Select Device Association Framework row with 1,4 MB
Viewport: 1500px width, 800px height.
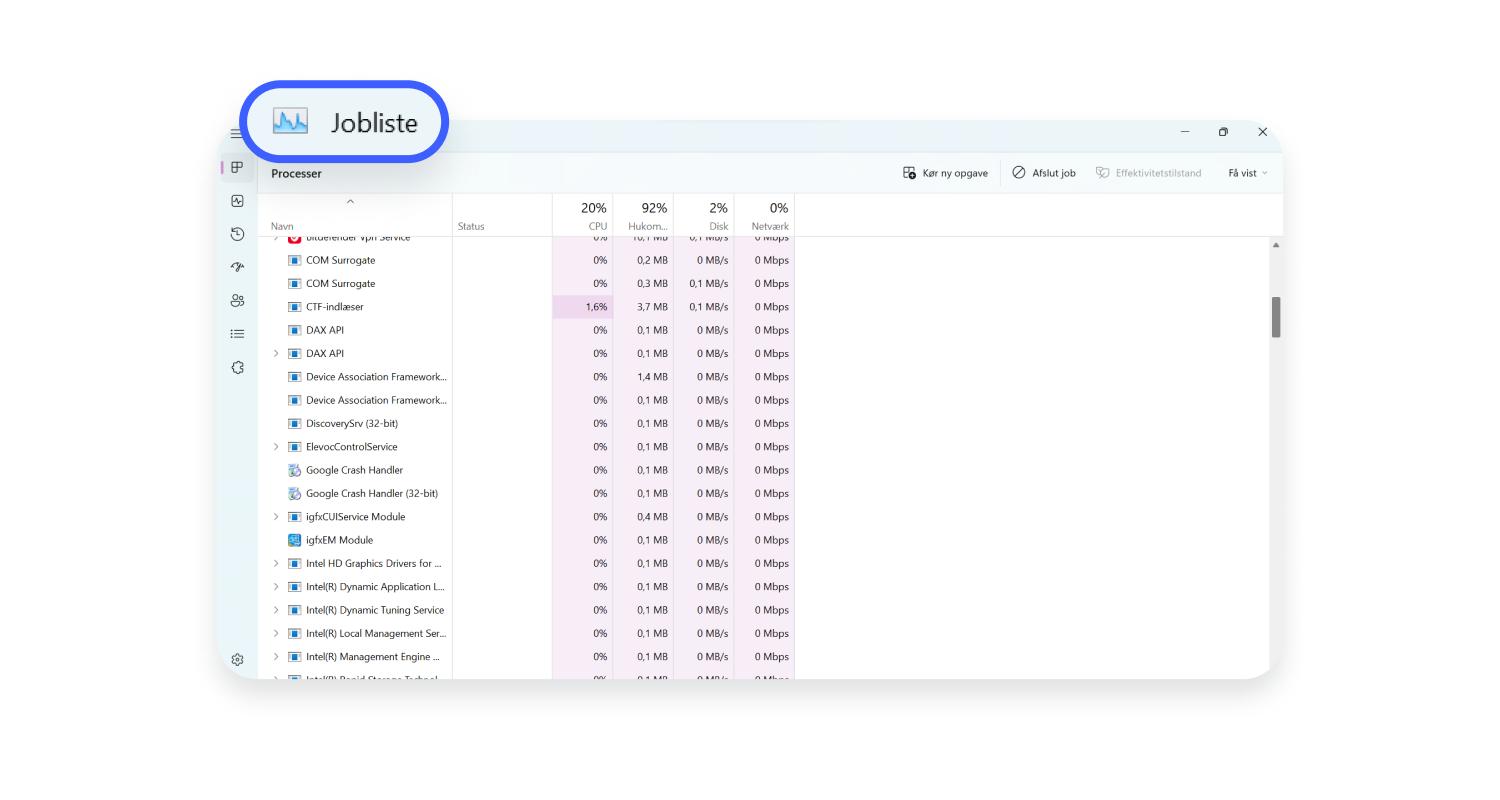pyautogui.click(x=526, y=377)
